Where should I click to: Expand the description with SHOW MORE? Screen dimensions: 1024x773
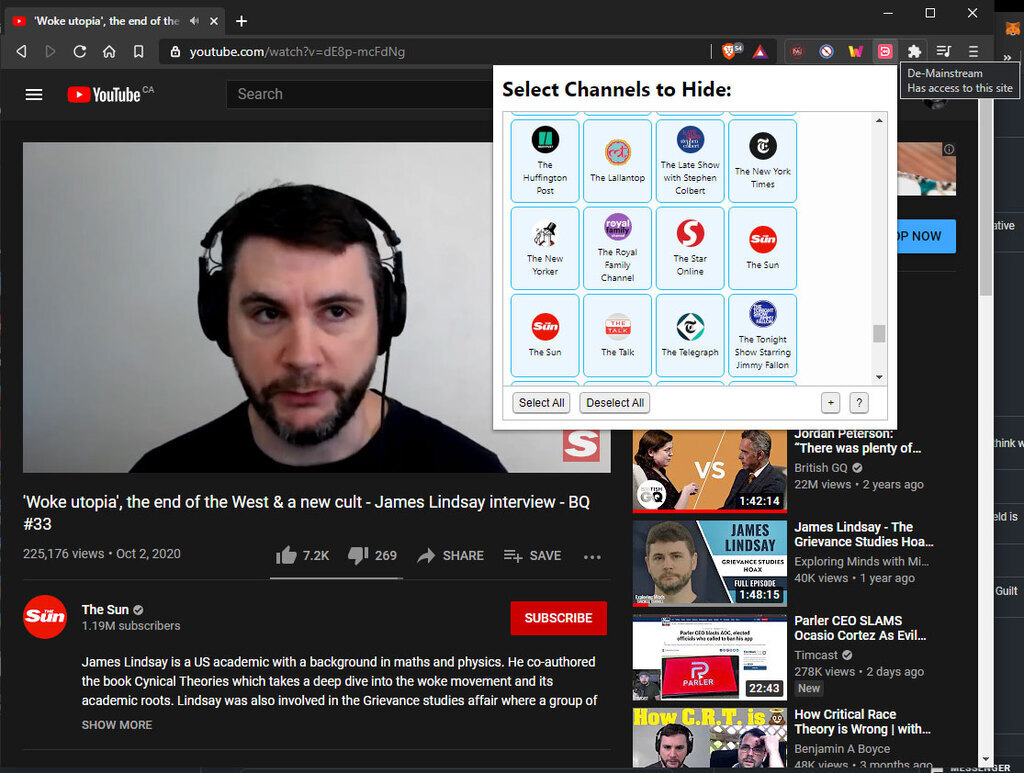pyautogui.click(x=117, y=725)
